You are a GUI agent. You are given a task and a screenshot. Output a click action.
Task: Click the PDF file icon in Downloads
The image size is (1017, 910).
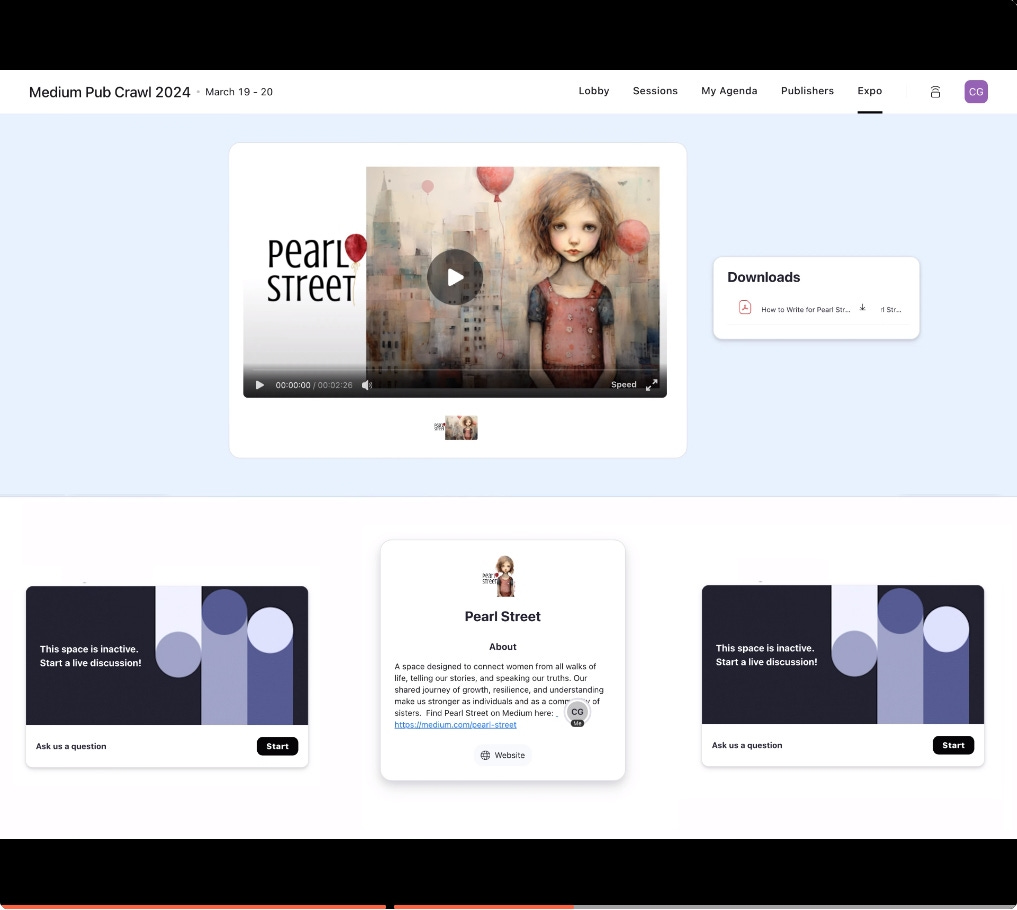745,307
